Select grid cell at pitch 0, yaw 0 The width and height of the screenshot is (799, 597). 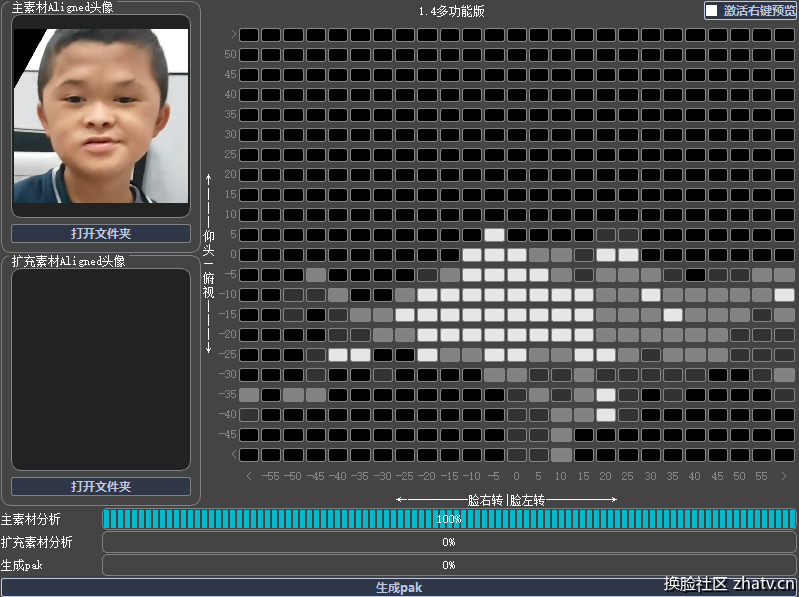pyautogui.click(x=517, y=255)
